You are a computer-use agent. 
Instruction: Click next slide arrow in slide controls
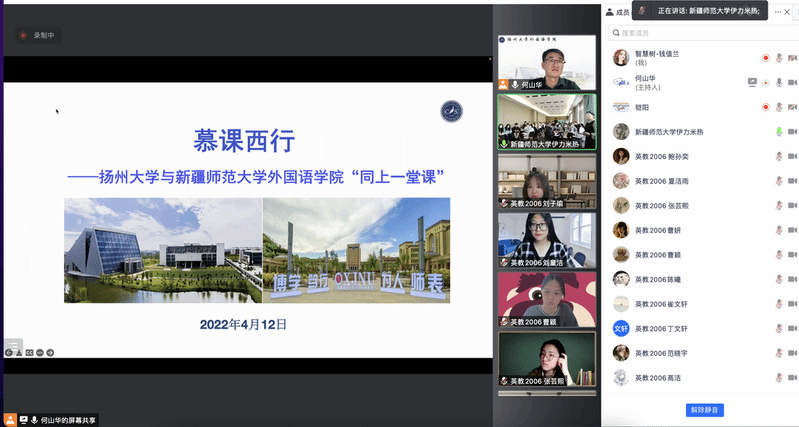pyautogui.click(x=49, y=352)
